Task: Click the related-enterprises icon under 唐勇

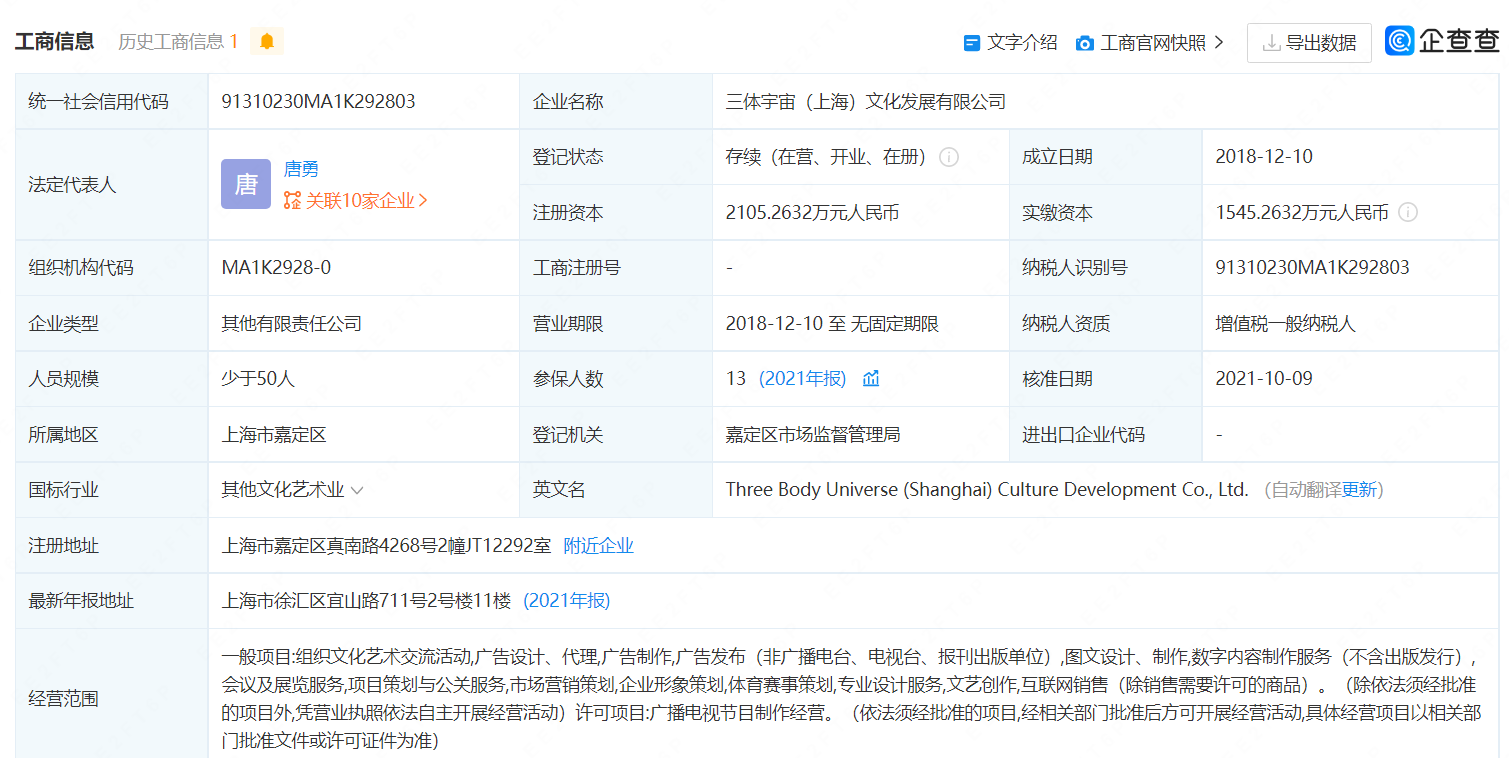Action: click(292, 200)
